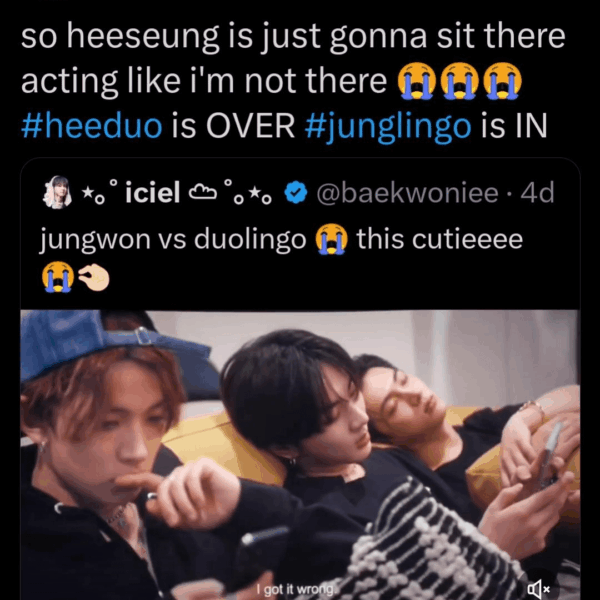The width and height of the screenshot is (600, 600).
Task: Click the "this cutieeee" text in quoted tweet
Action: point(440,239)
